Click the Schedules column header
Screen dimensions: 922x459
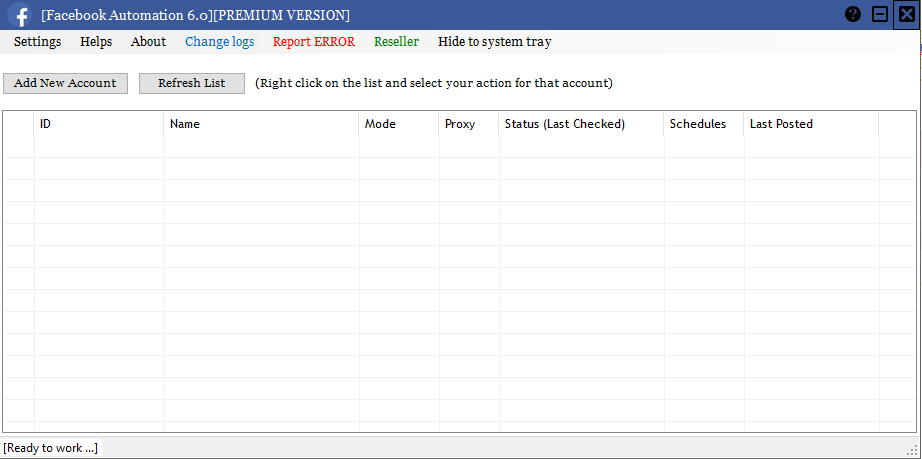[x=704, y=124]
